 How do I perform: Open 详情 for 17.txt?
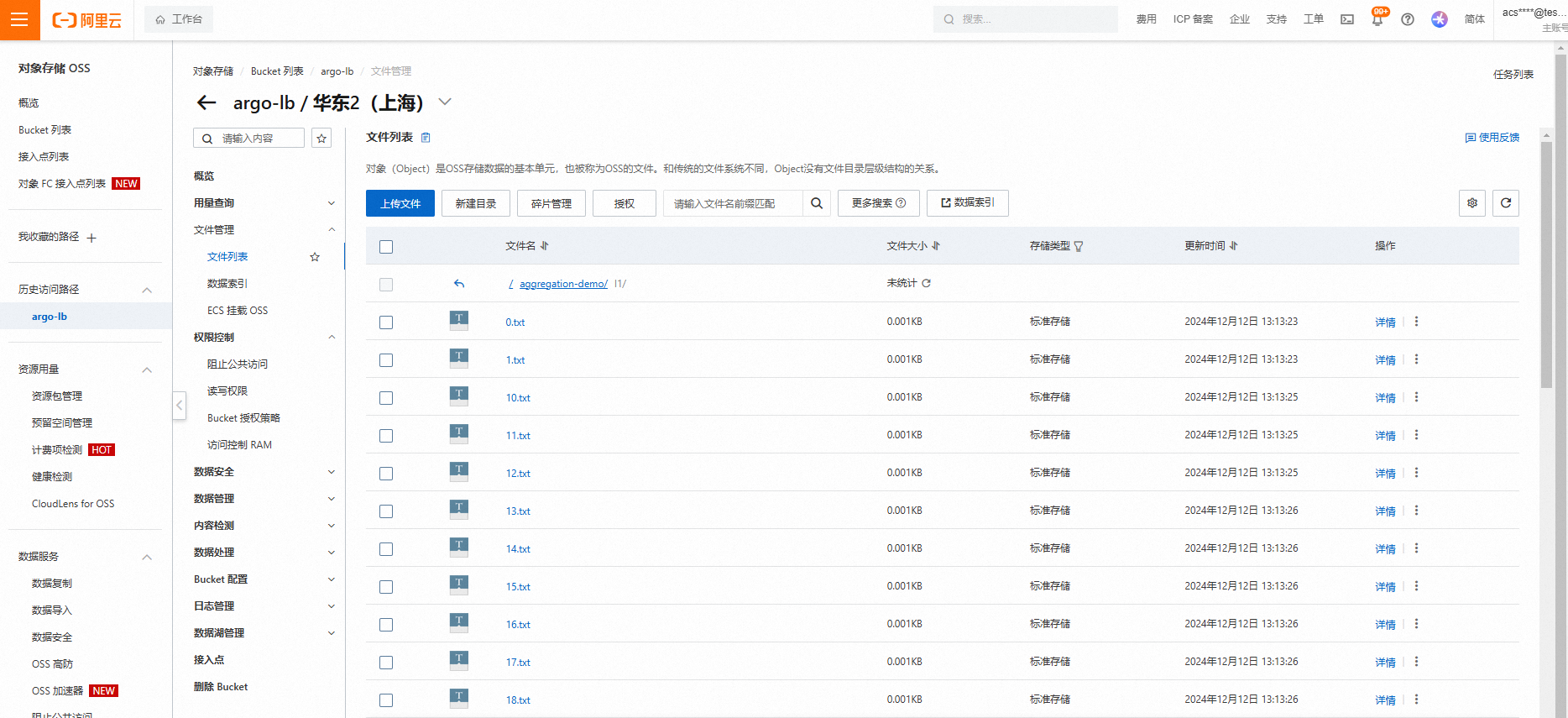pos(1385,663)
